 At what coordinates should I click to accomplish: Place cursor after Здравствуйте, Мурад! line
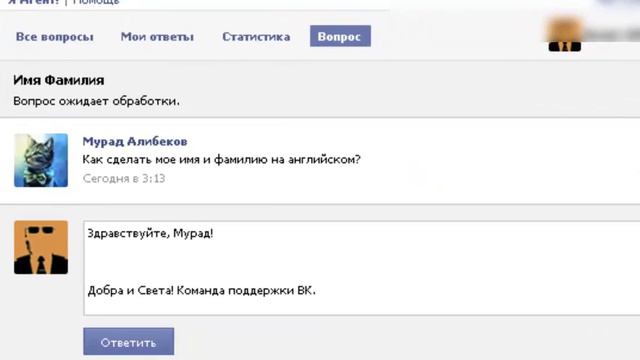(214, 233)
